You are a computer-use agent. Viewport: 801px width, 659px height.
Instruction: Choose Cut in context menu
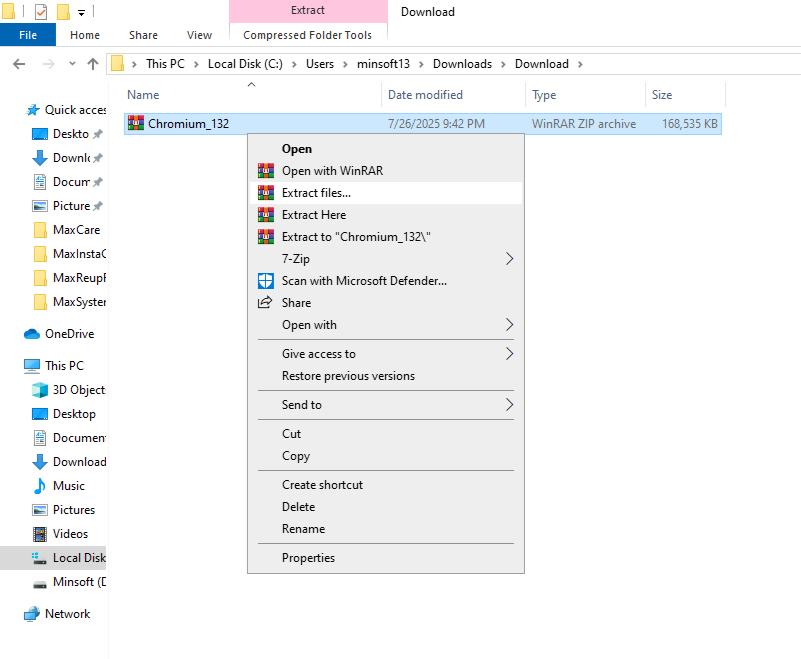coord(386,434)
